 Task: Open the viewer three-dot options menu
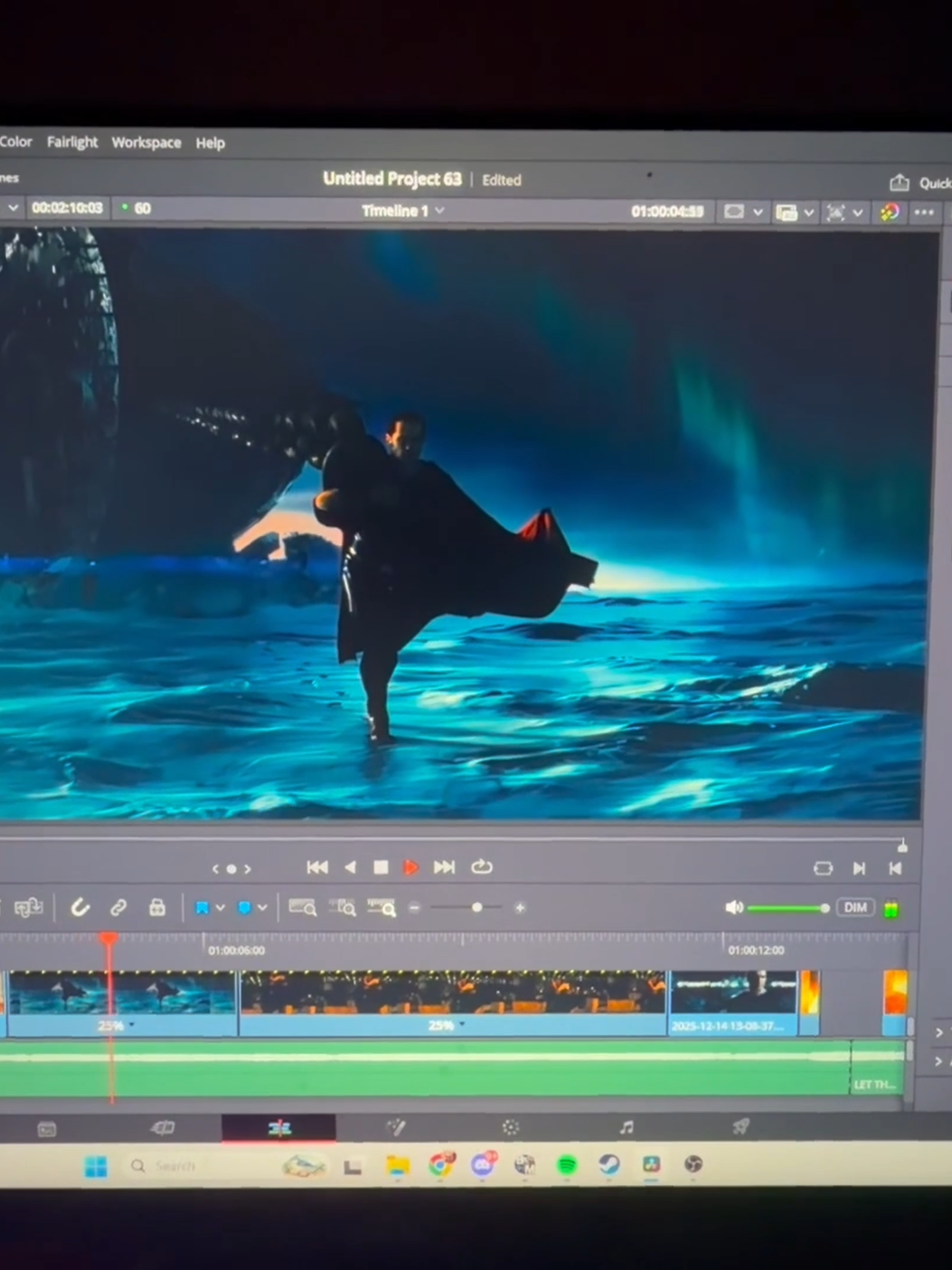click(924, 212)
